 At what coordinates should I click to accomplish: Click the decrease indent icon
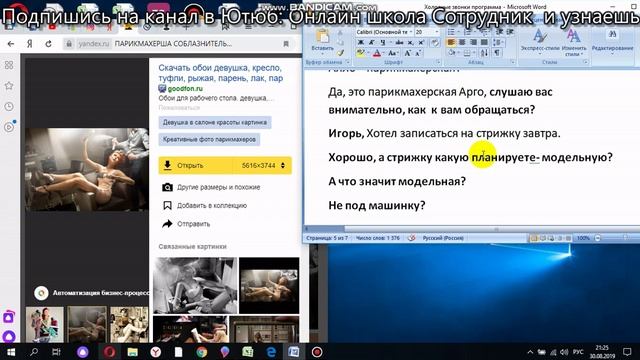pos(499,32)
